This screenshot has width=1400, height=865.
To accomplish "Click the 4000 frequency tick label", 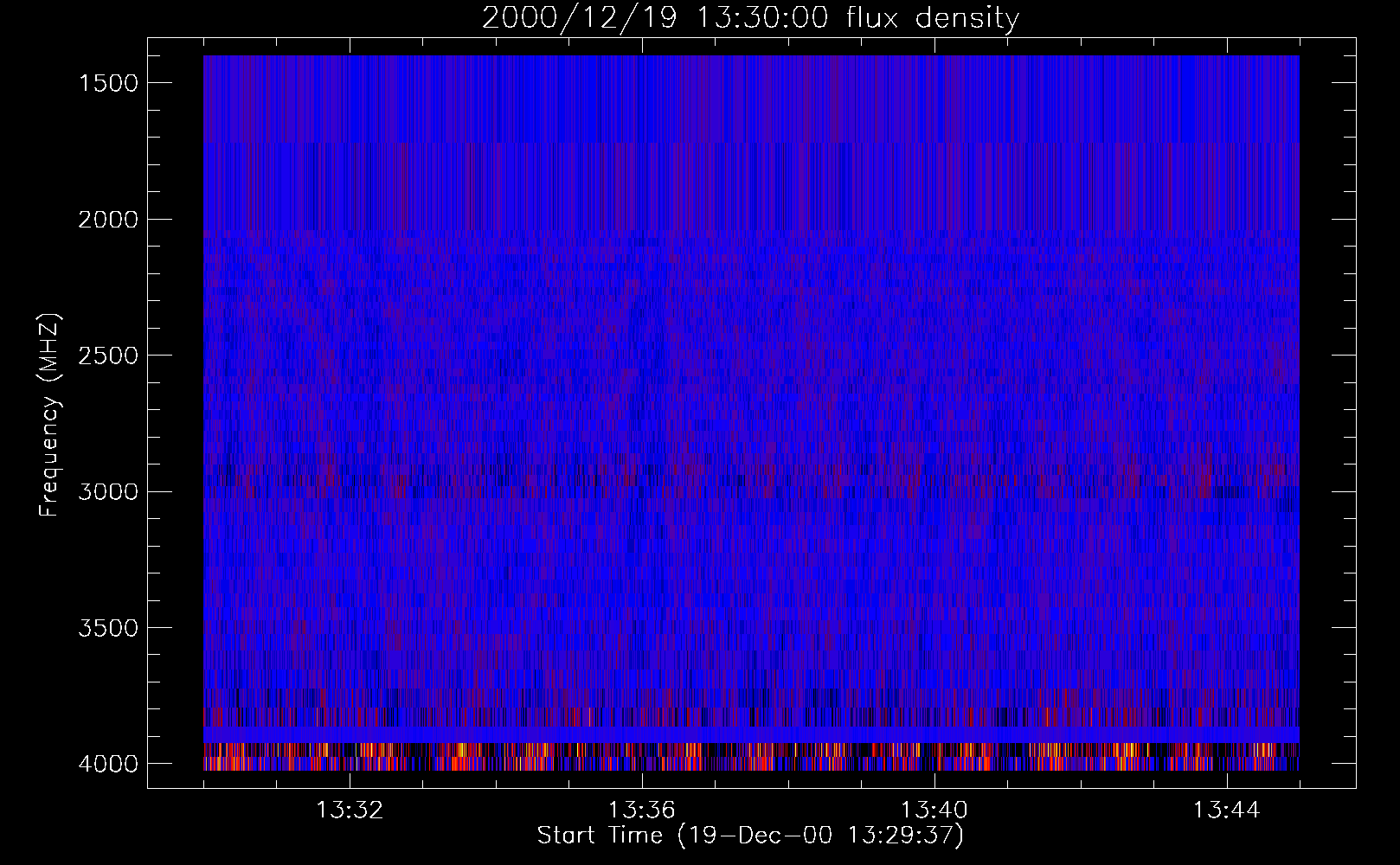I will 108,764.
